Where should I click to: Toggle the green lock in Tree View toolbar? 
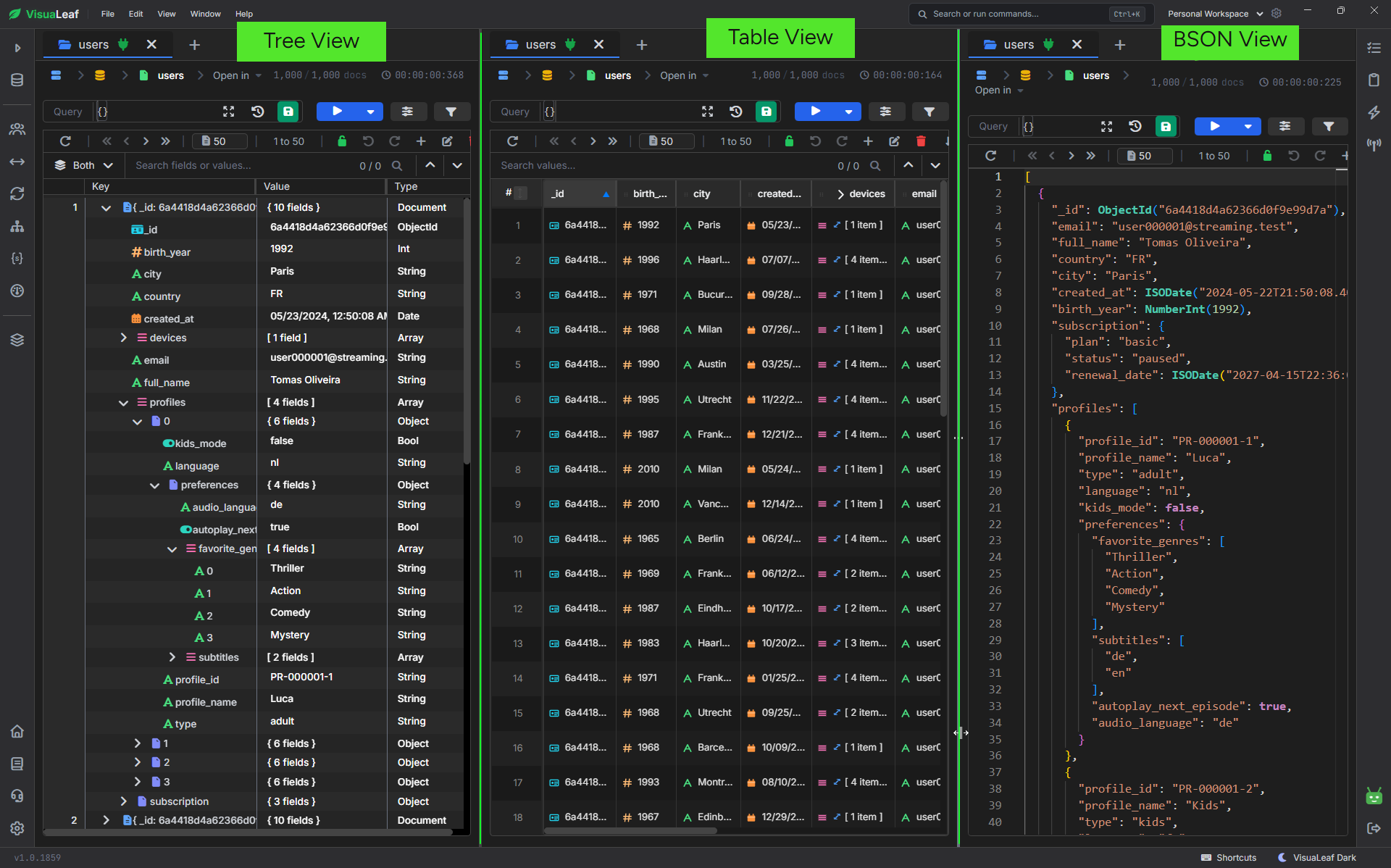point(342,141)
